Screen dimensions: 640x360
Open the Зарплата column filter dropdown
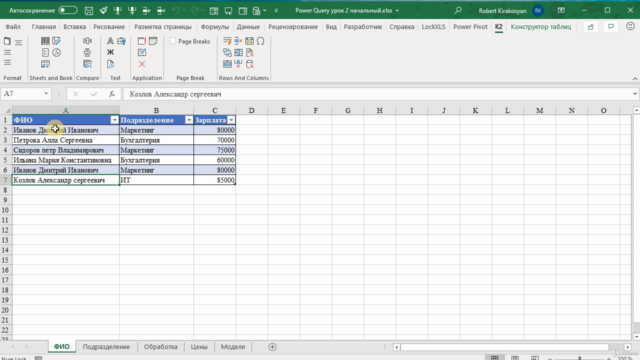pos(231,120)
